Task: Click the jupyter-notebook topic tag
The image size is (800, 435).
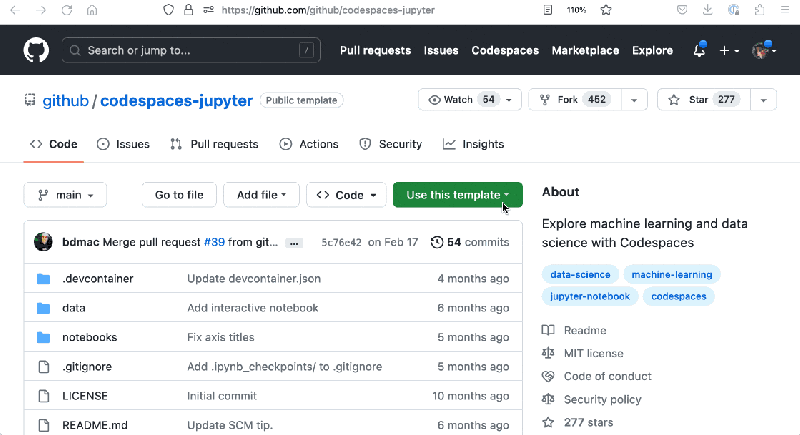Action: 590,296
